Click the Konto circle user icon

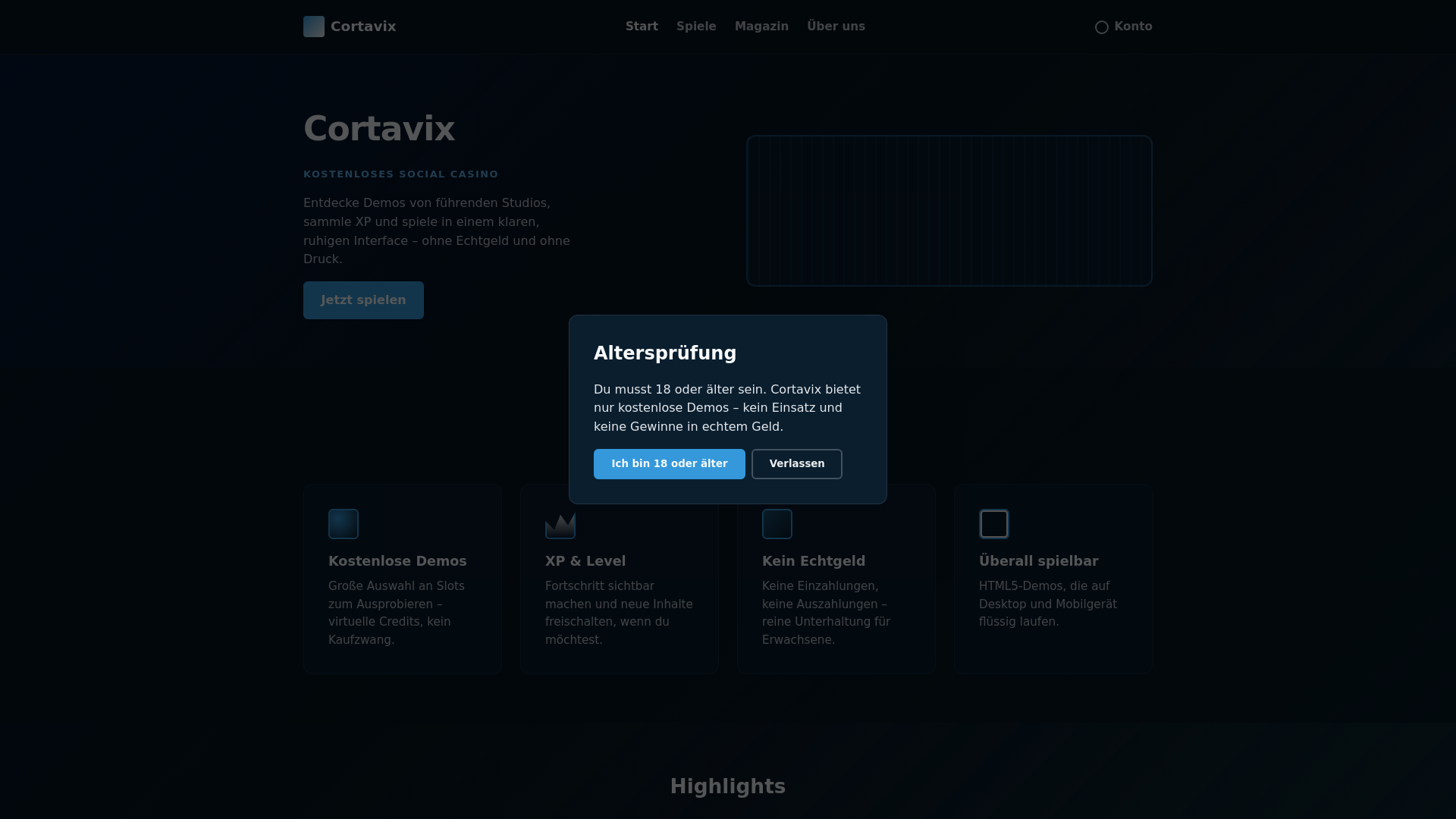pyautogui.click(x=1102, y=27)
